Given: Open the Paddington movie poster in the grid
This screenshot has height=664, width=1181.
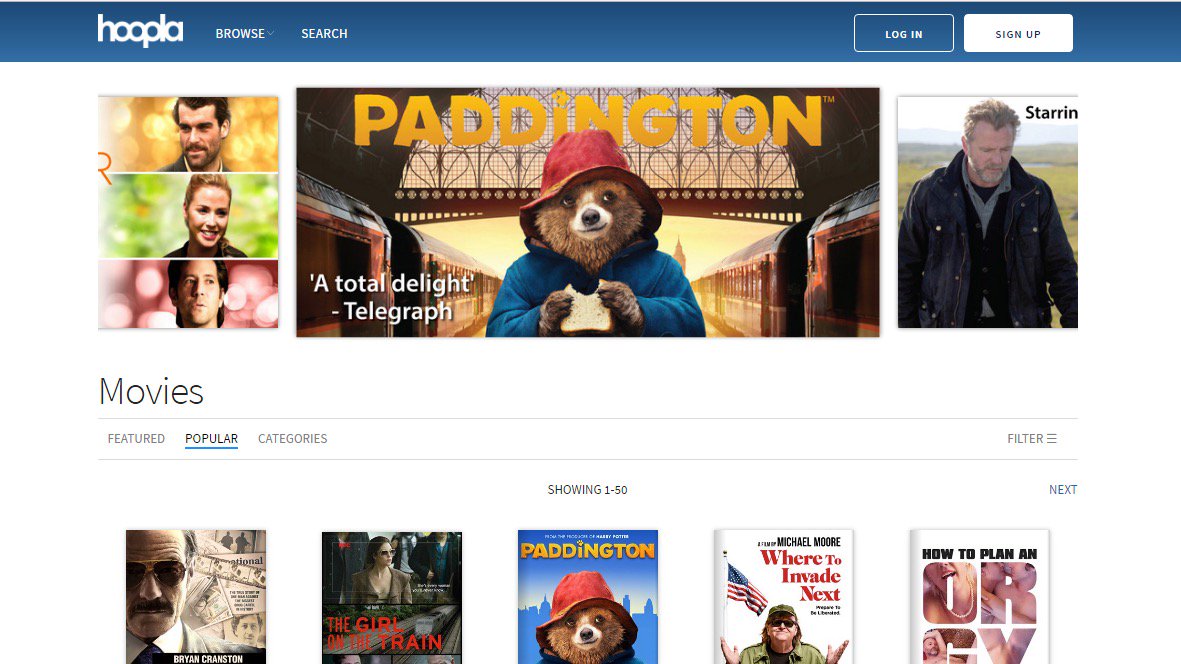Looking at the screenshot, I should pyautogui.click(x=587, y=597).
